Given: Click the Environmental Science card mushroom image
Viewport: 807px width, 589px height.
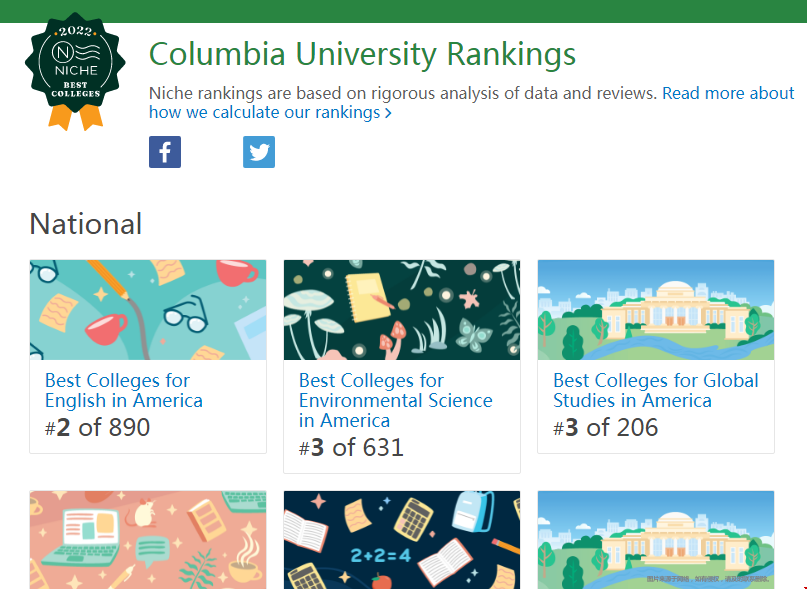Looking at the screenshot, I should [402, 310].
